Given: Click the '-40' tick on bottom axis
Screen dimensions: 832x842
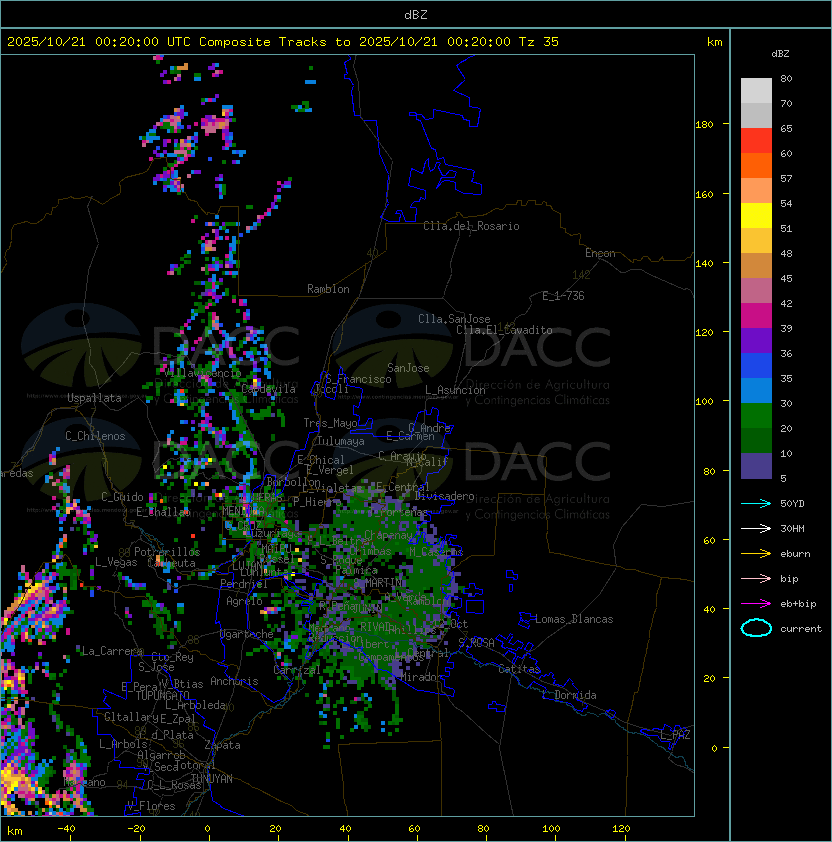Looking at the screenshot, I should click(66, 829).
